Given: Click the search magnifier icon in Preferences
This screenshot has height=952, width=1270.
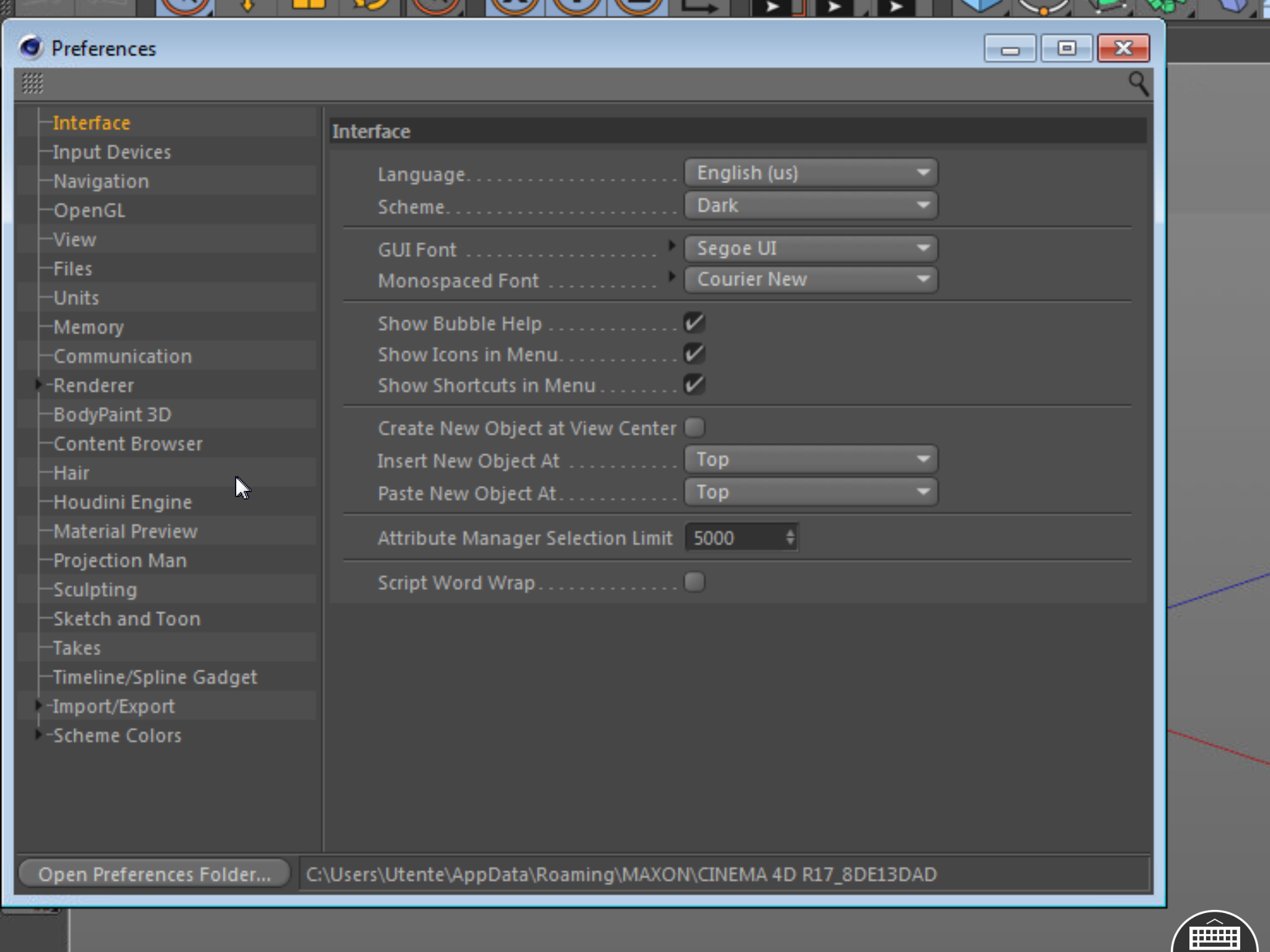Looking at the screenshot, I should point(1138,83).
